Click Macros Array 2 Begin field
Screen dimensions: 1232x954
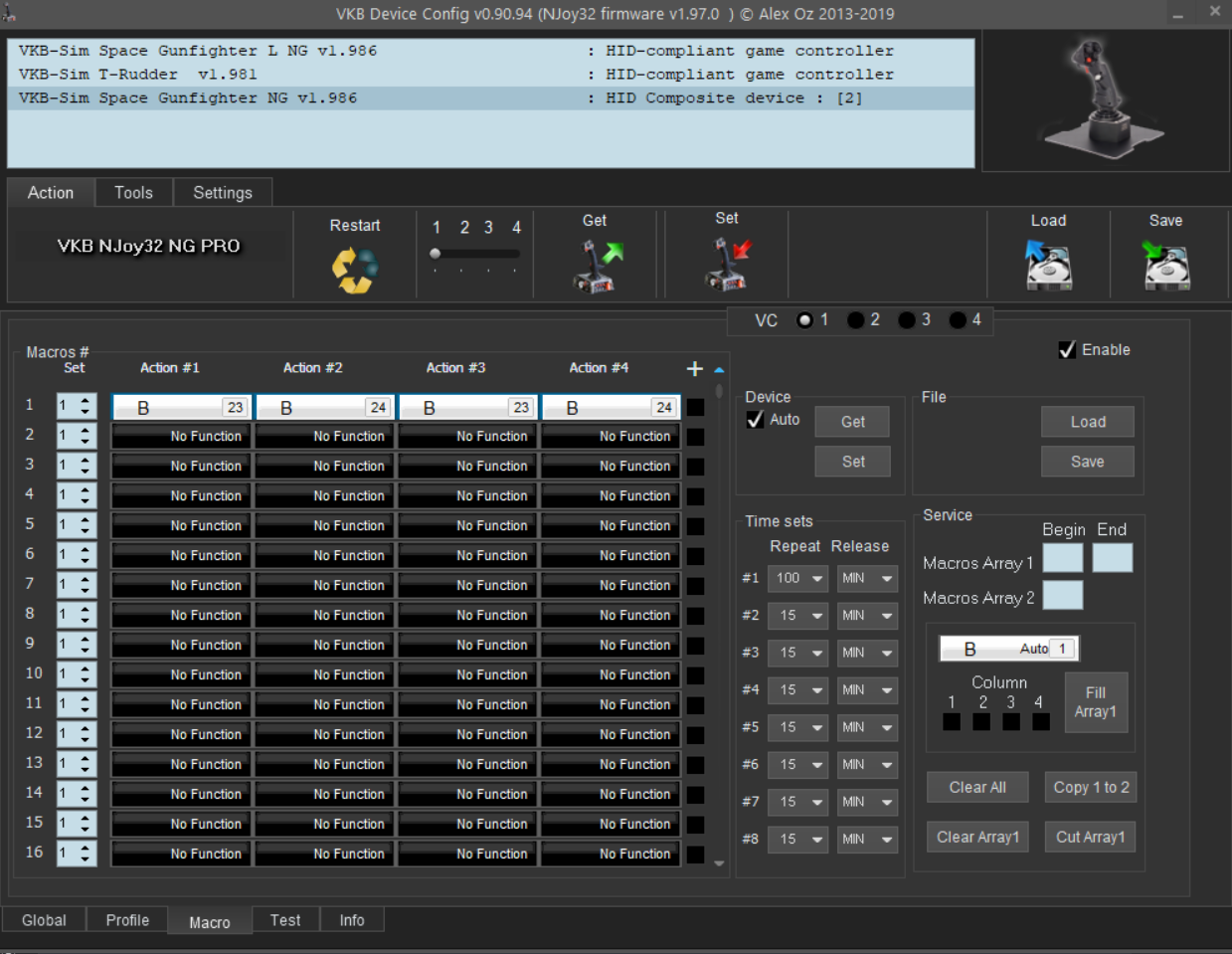pyautogui.click(x=1063, y=595)
